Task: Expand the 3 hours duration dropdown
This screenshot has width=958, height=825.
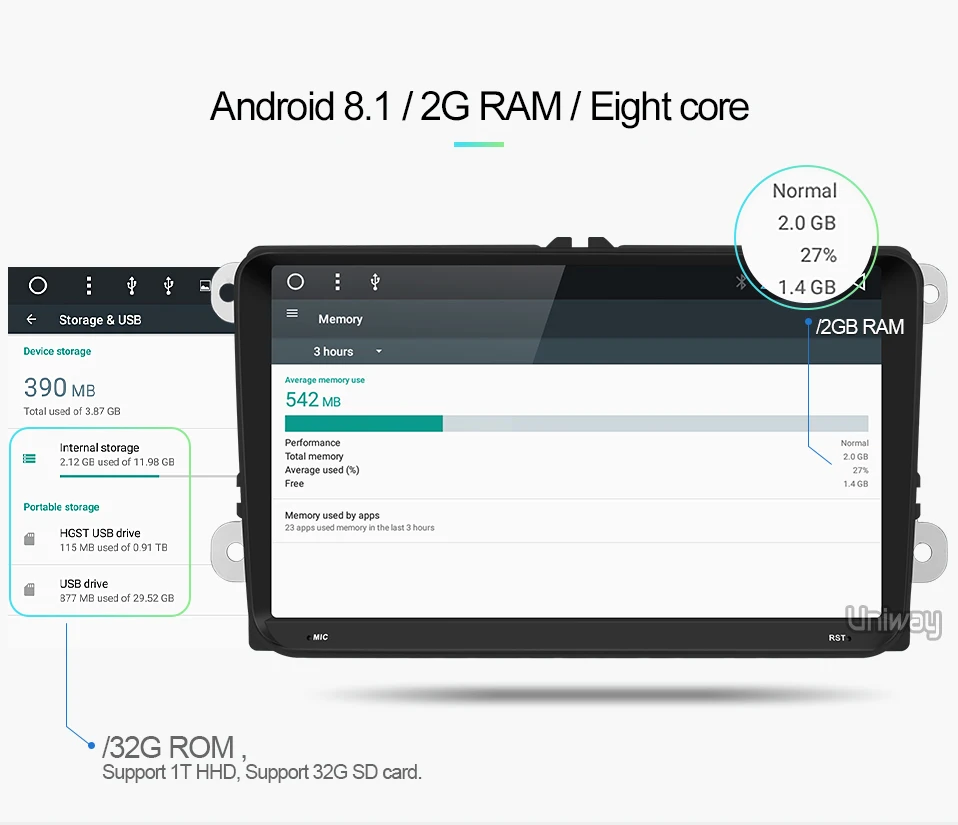Action: pyautogui.click(x=347, y=351)
